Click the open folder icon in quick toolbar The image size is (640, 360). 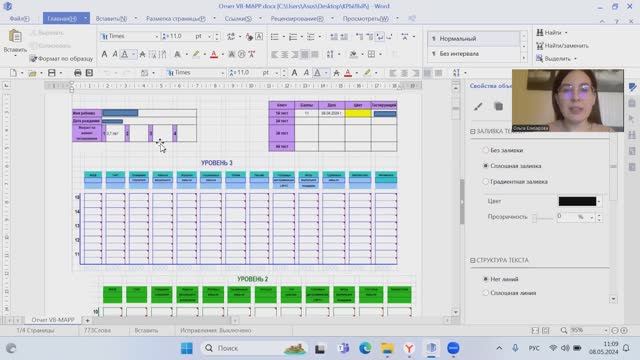(x=32, y=73)
